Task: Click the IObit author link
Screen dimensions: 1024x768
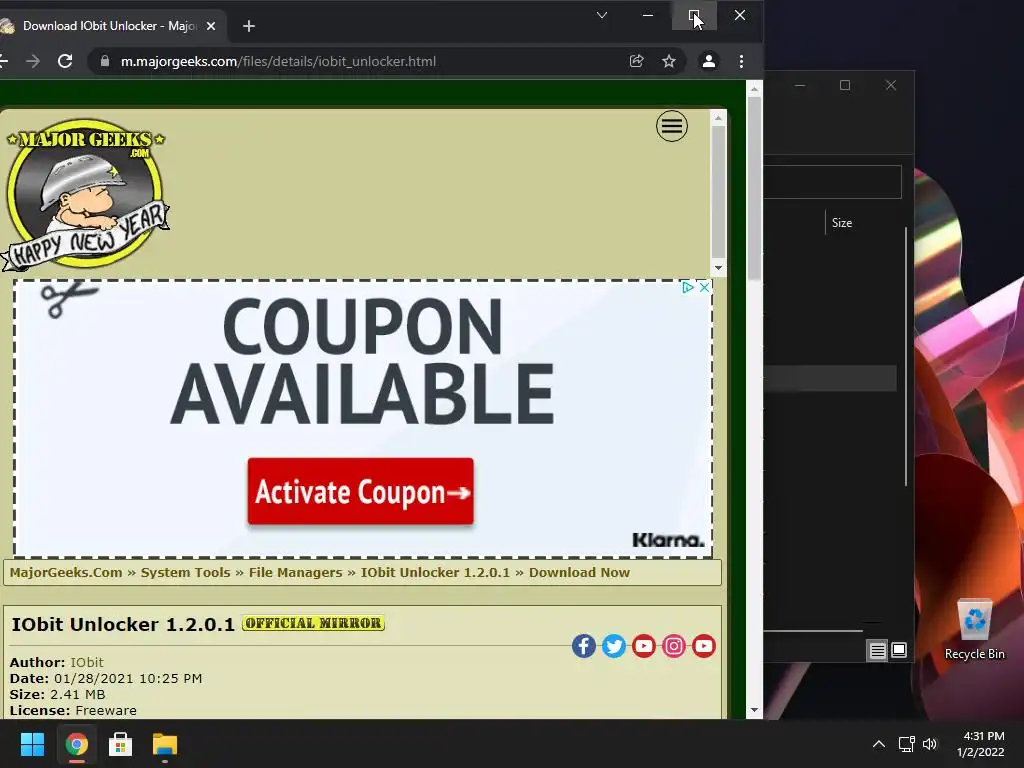Action: pos(87,662)
